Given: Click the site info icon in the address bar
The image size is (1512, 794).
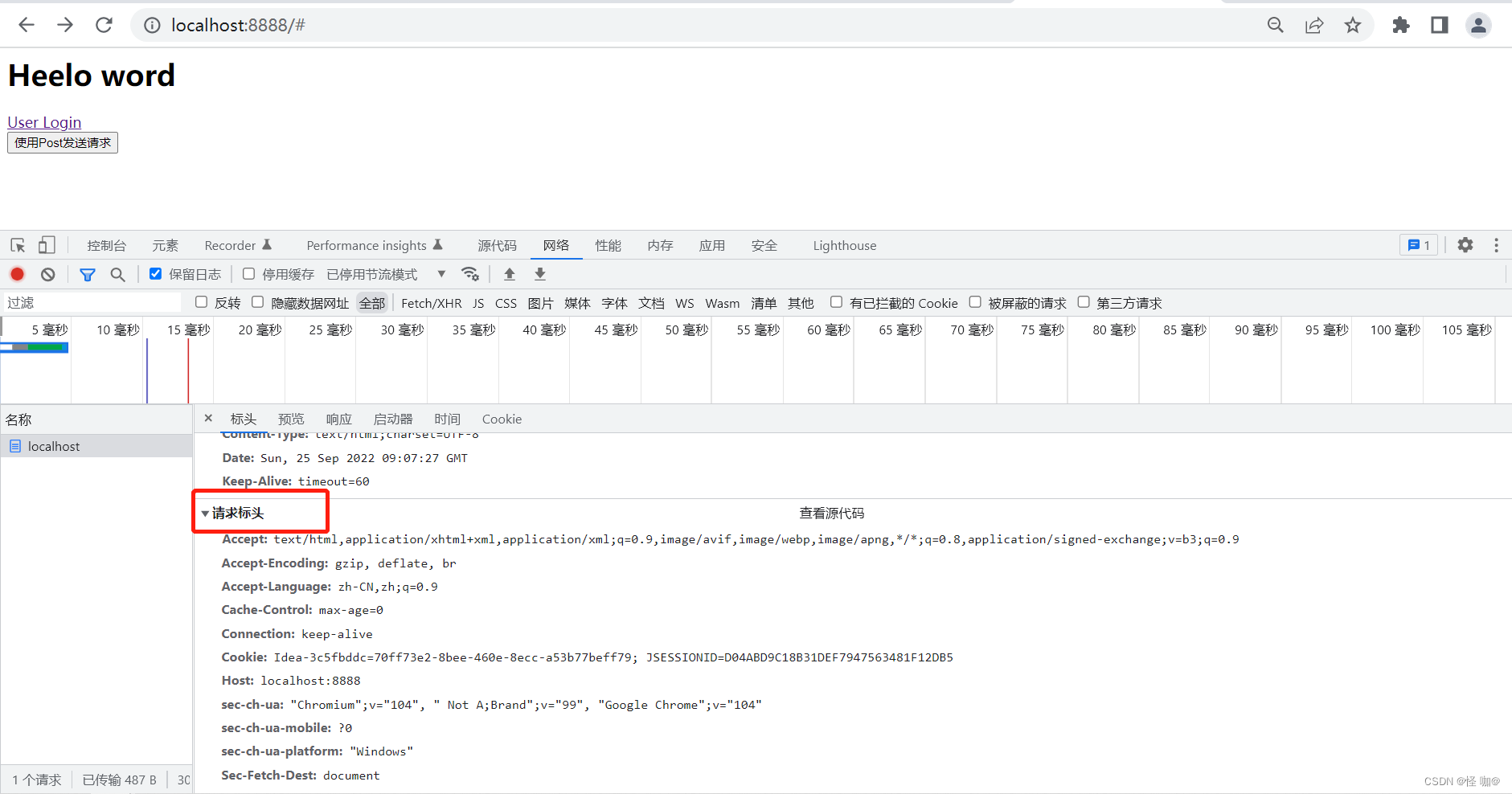Looking at the screenshot, I should [x=152, y=26].
